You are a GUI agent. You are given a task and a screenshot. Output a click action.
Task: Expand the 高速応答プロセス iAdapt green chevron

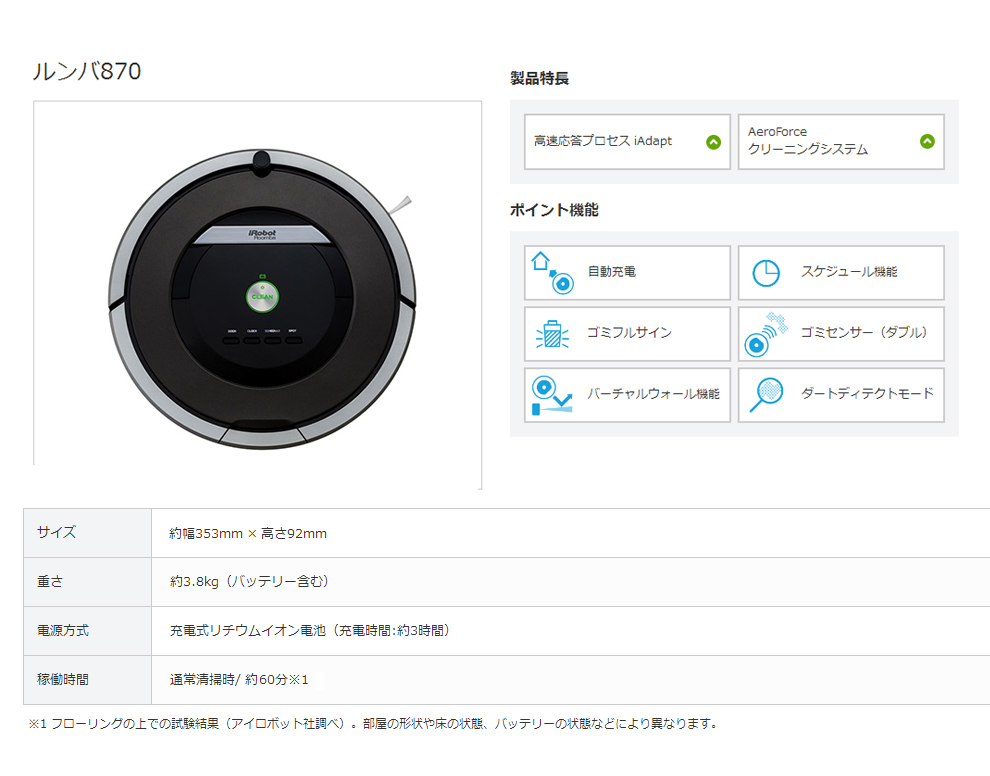(x=713, y=142)
